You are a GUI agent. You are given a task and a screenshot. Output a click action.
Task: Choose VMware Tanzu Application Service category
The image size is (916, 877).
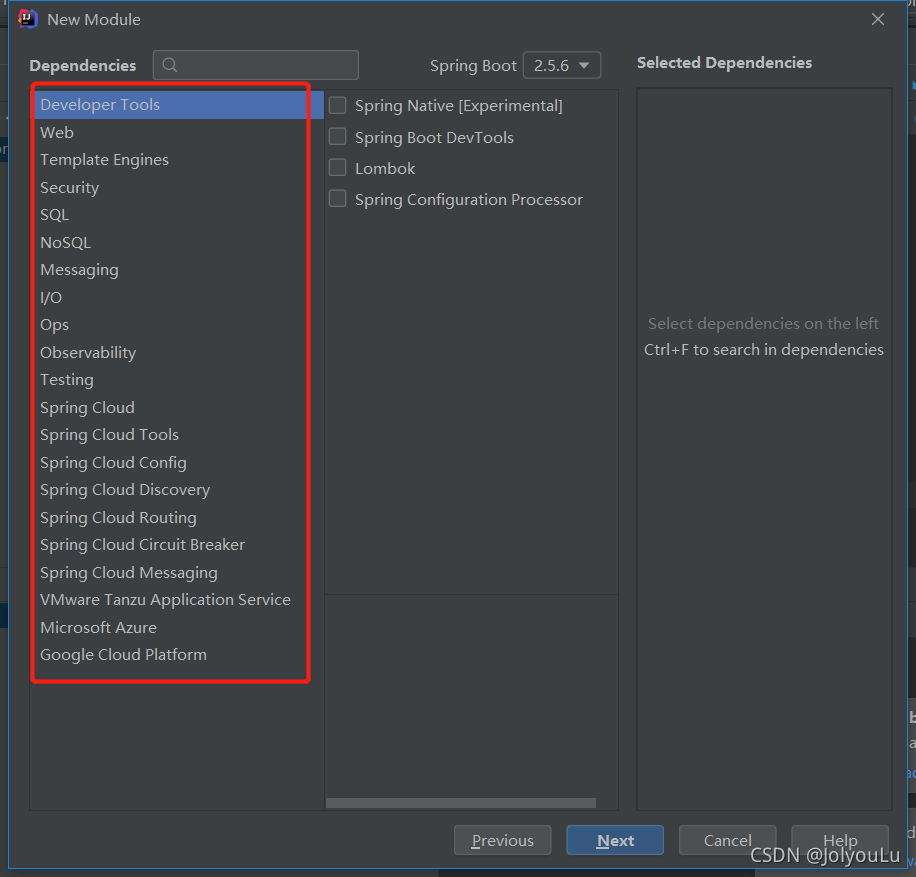[x=177, y=599]
